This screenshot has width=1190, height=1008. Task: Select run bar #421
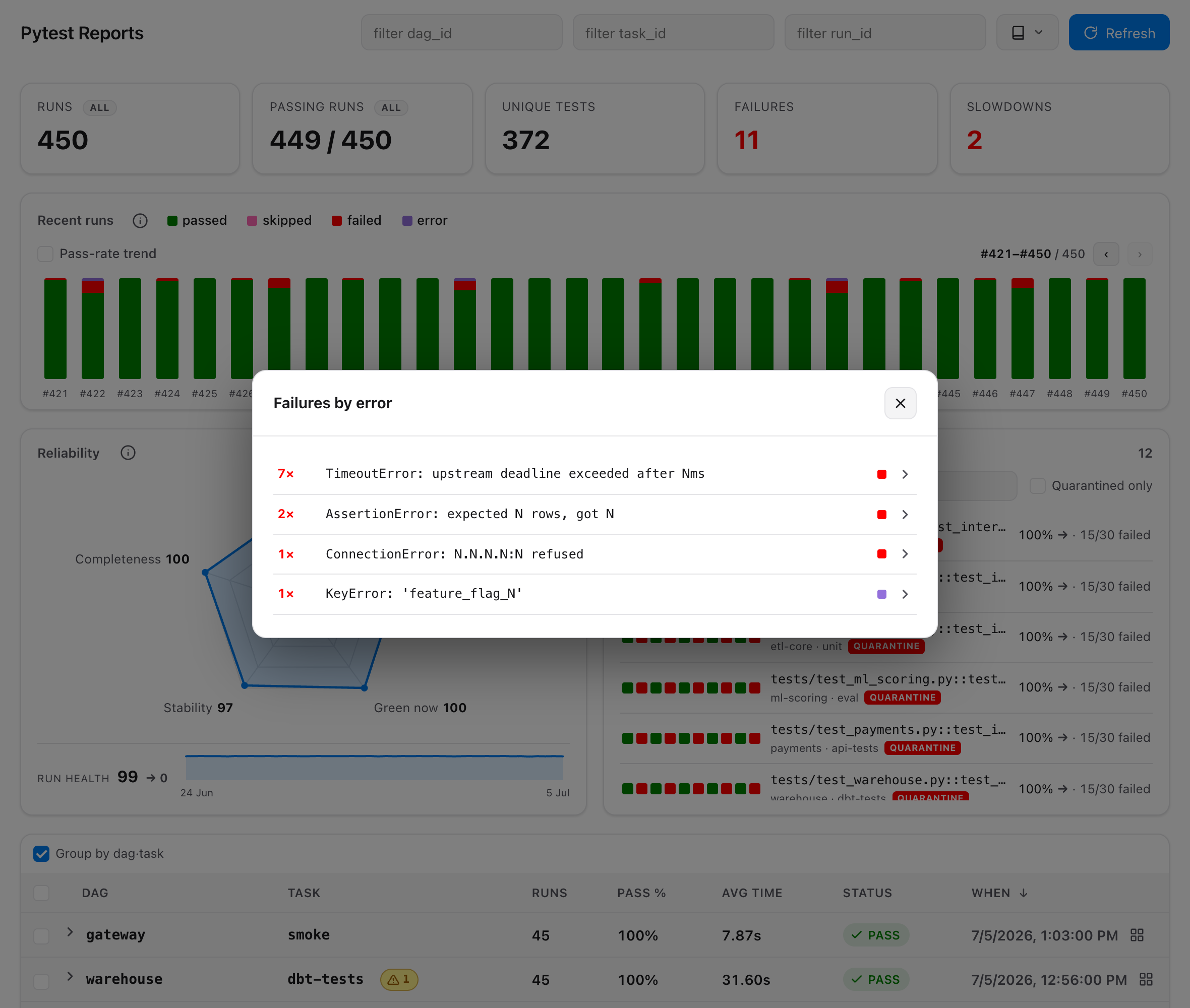pos(55,329)
